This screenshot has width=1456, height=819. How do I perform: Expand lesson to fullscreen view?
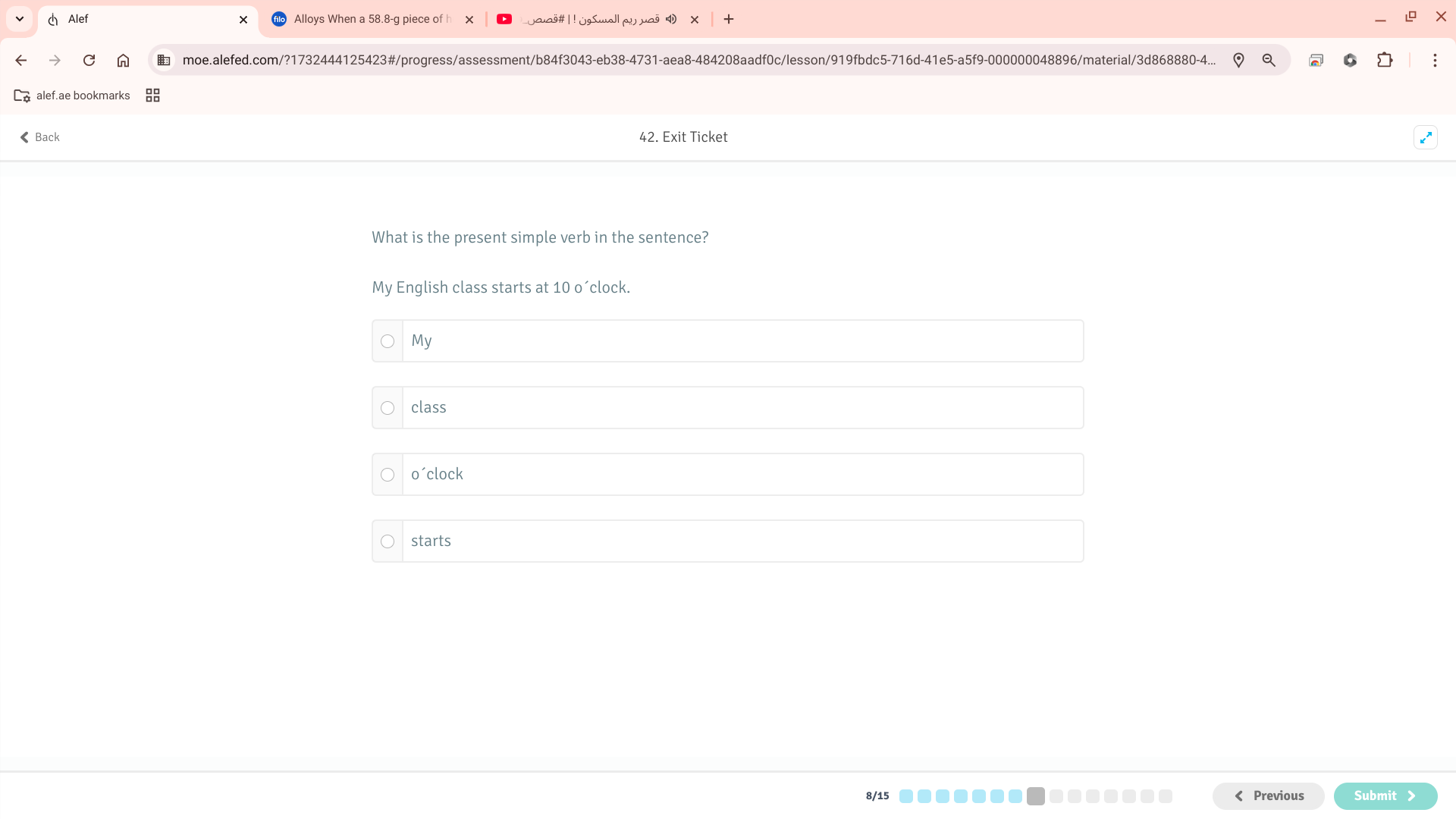tap(1426, 137)
